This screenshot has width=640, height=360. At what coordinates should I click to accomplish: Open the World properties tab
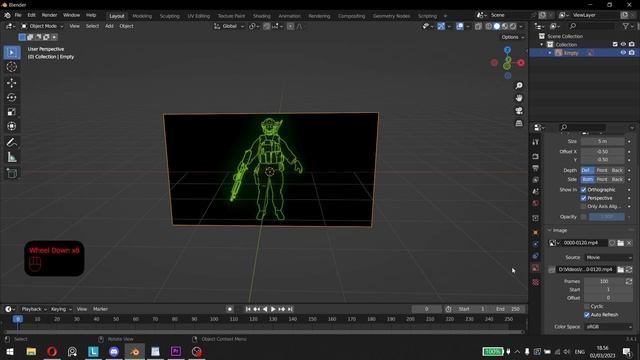(536, 203)
